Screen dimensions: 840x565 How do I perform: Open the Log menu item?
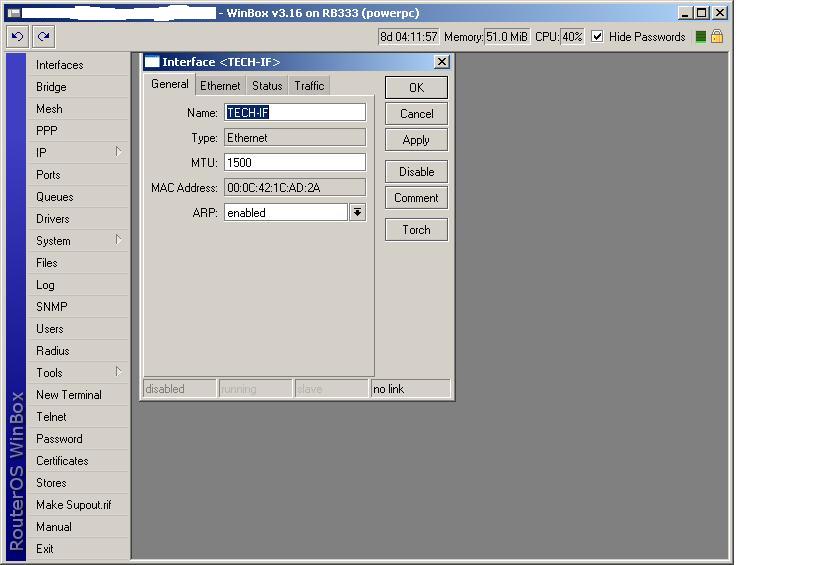78,284
